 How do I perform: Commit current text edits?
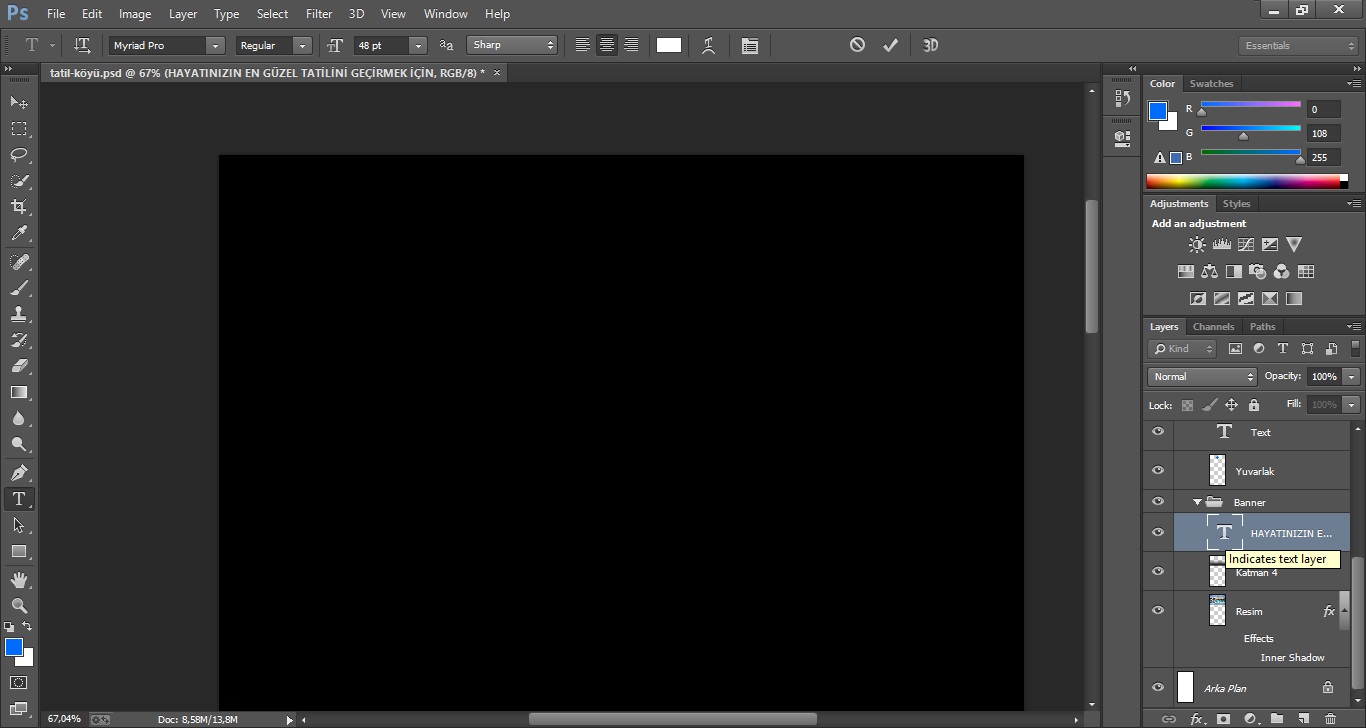(x=890, y=45)
